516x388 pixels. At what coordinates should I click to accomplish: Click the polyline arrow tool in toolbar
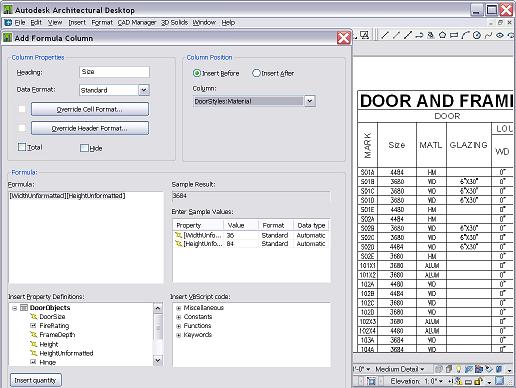[419, 35]
